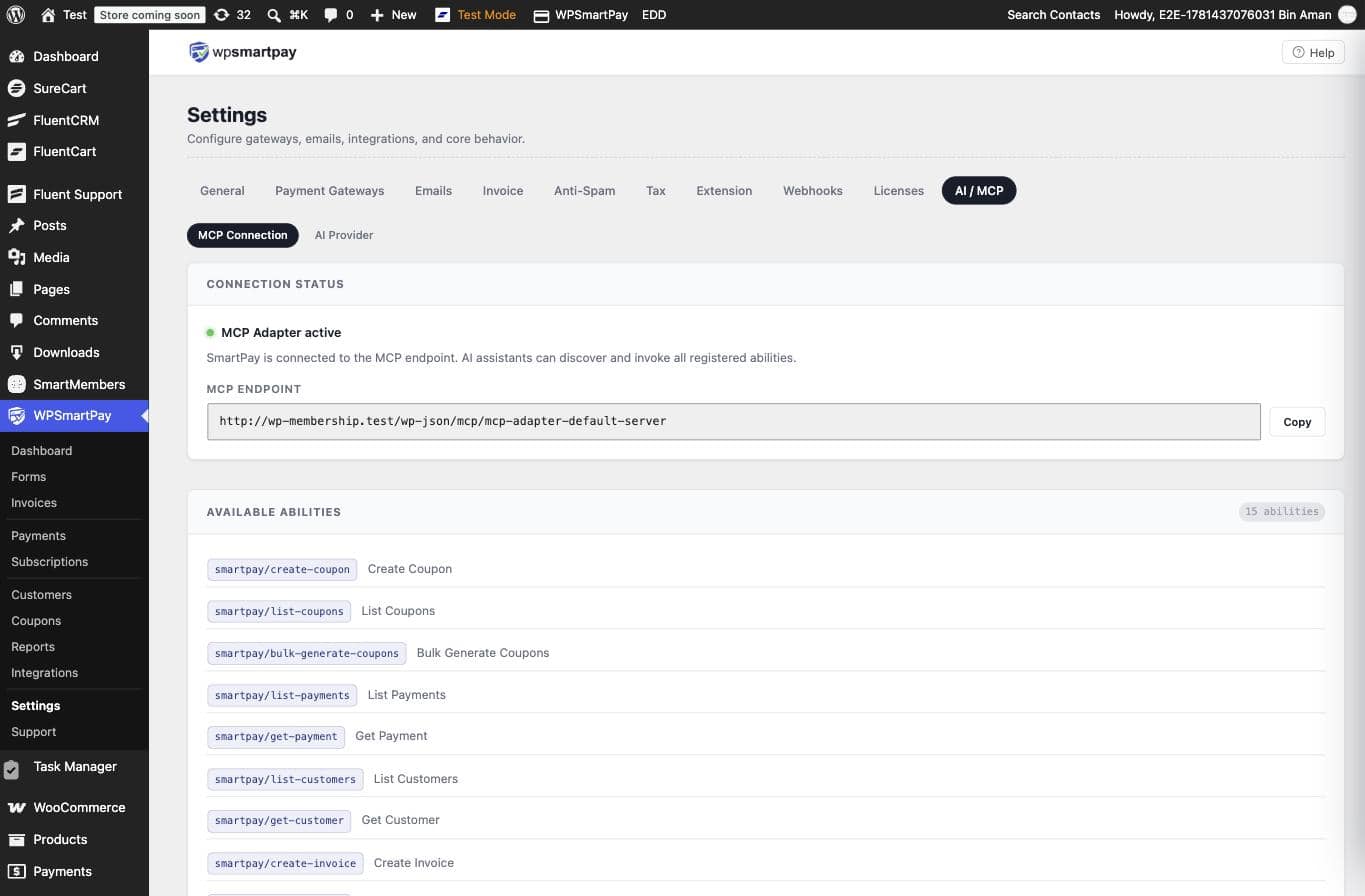The image size is (1365, 896).
Task: Switch to the Tax tab
Action: tap(656, 190)
